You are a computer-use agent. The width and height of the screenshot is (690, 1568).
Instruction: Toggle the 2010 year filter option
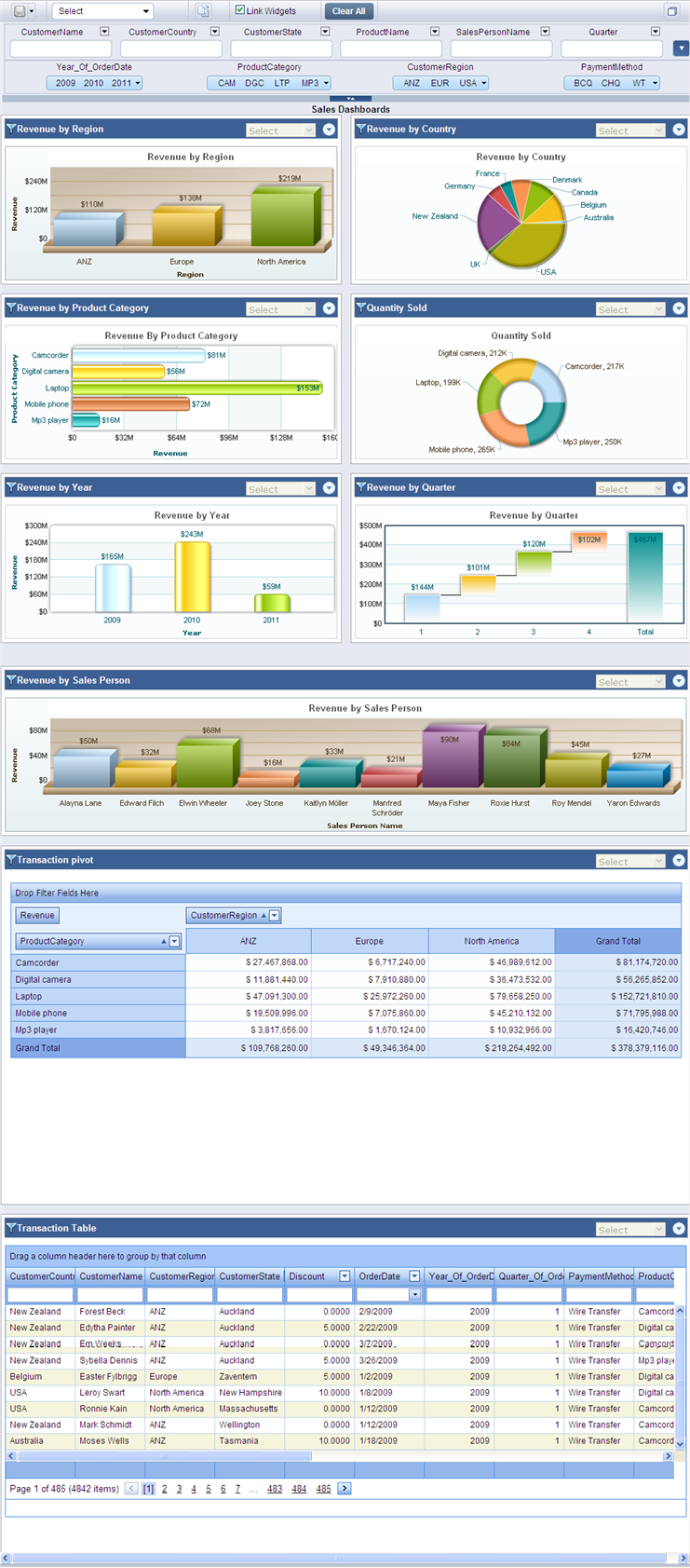point(93,83)
